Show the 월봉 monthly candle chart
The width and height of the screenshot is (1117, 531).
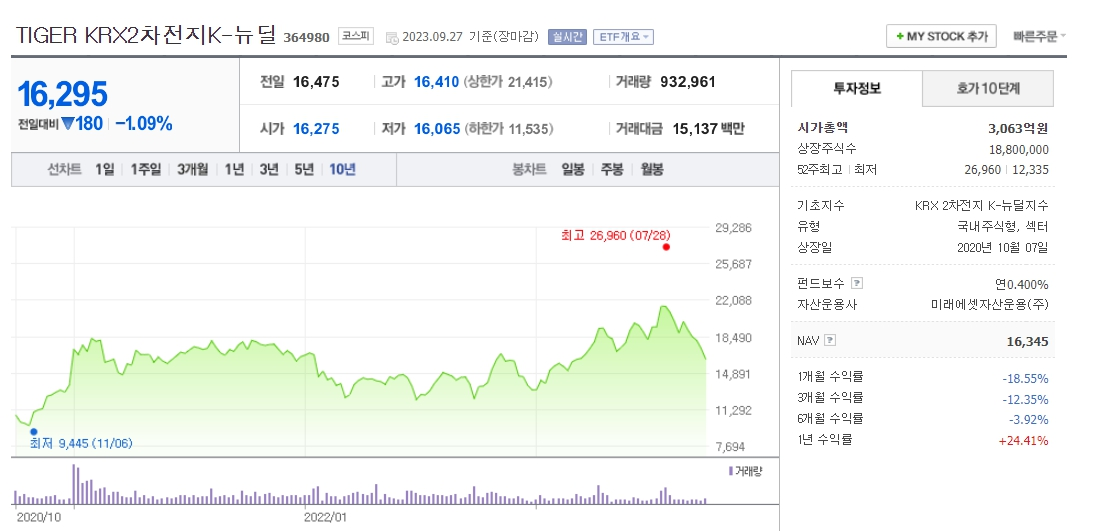pyautogui.click(x=652, y=169)
